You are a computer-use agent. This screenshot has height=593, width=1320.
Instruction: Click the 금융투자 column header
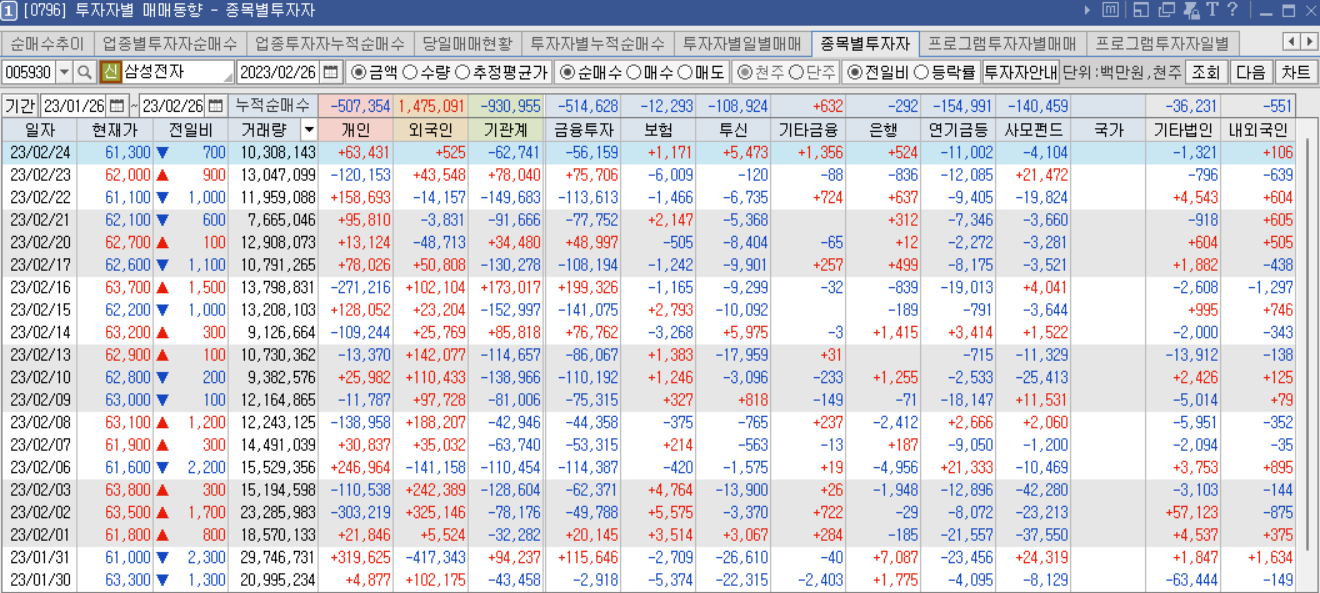pos(582,130)
